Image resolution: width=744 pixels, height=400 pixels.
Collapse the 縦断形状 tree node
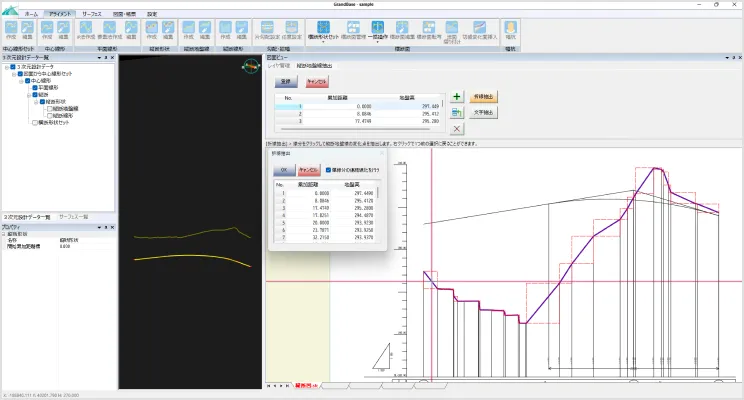(x=36, y=102)
